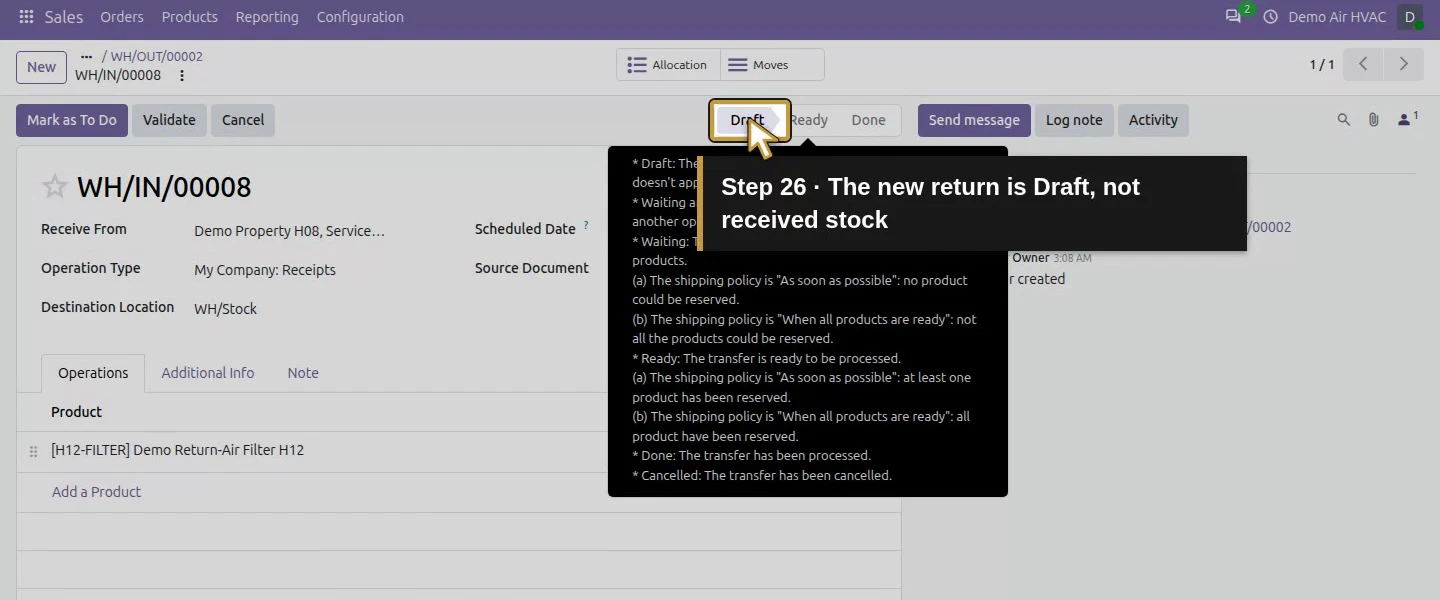Click the Source Document label

click(532, 268)
